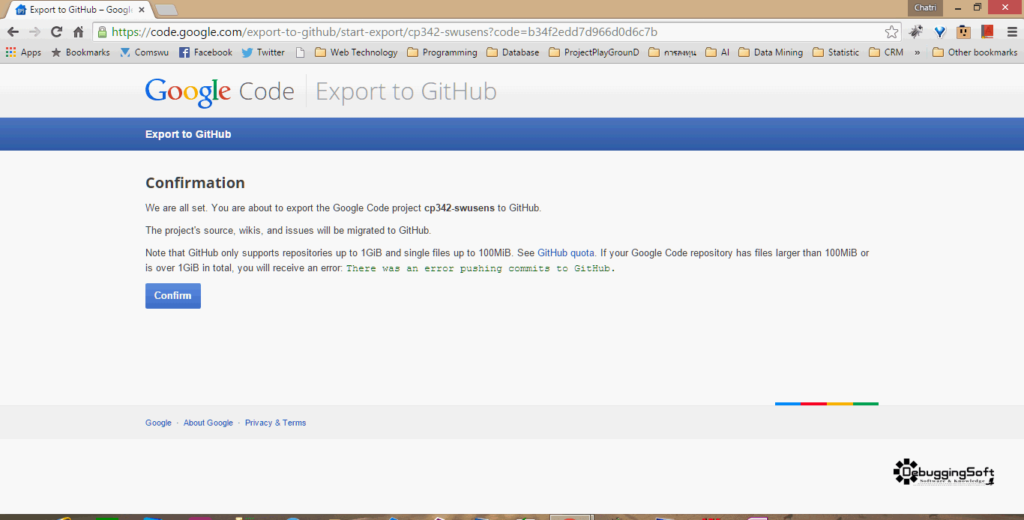
Task: Open the bug extension icon
Action: tap(916, 31)
